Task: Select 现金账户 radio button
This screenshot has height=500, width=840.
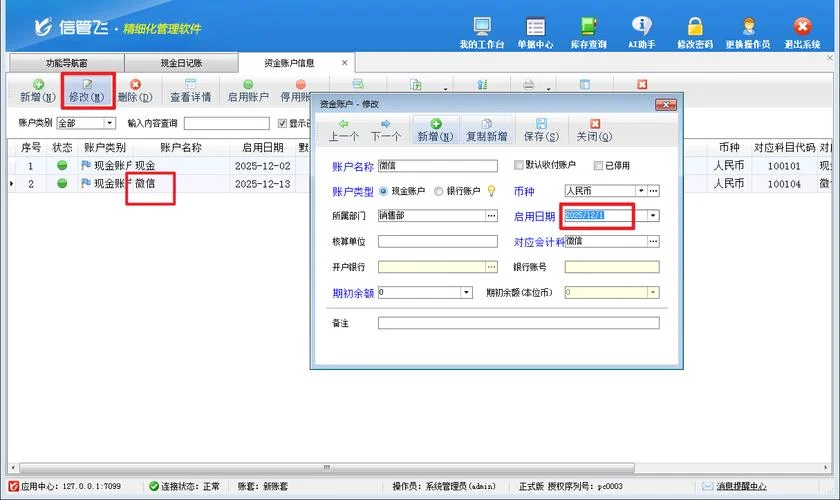Action: click(384, 191)
